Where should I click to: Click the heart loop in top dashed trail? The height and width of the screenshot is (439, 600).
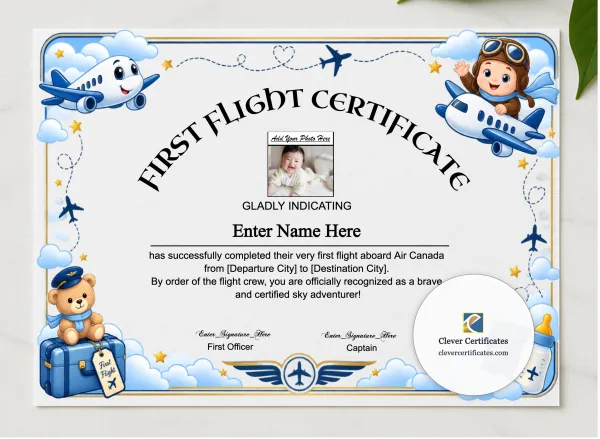(x=284, y=54)
